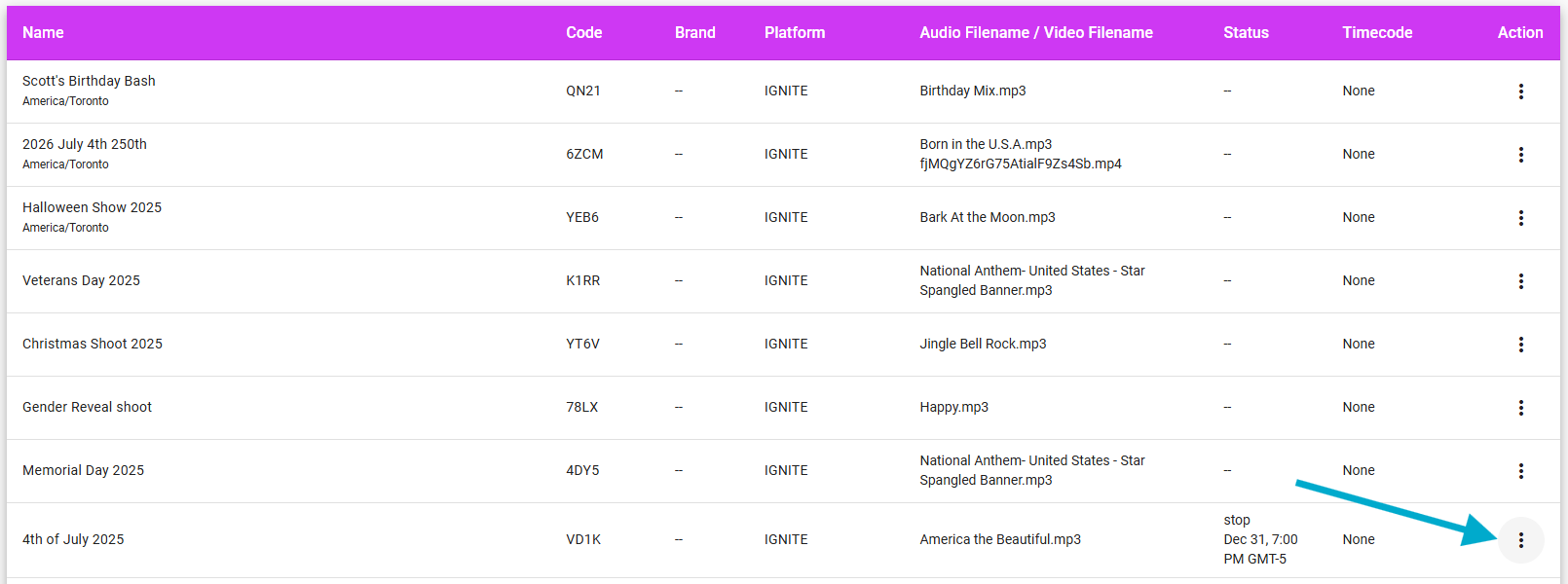Click the Timecode column header
The image size is (1568, 584).
coord(1376,33)
